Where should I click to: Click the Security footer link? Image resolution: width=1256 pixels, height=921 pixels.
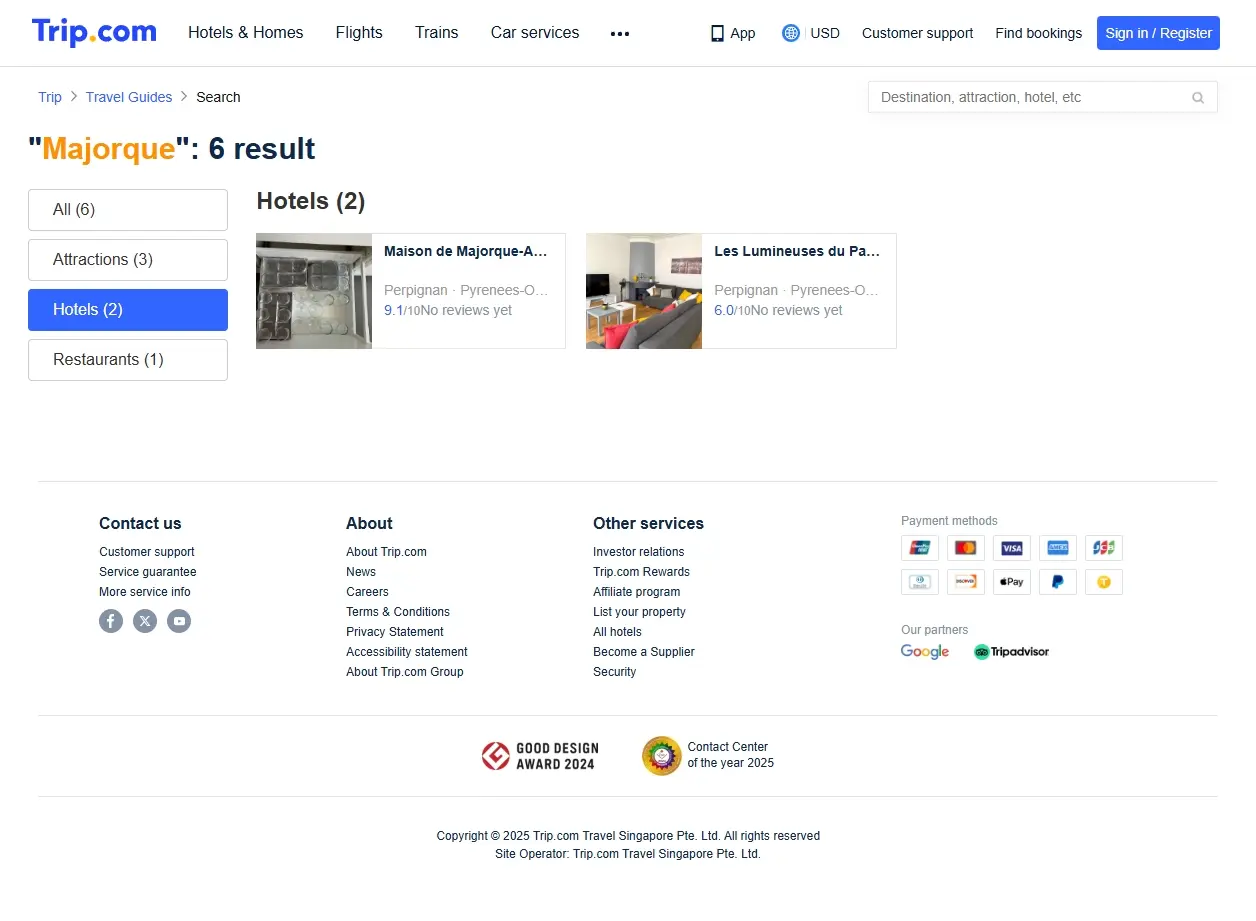(x=614, y=672)
